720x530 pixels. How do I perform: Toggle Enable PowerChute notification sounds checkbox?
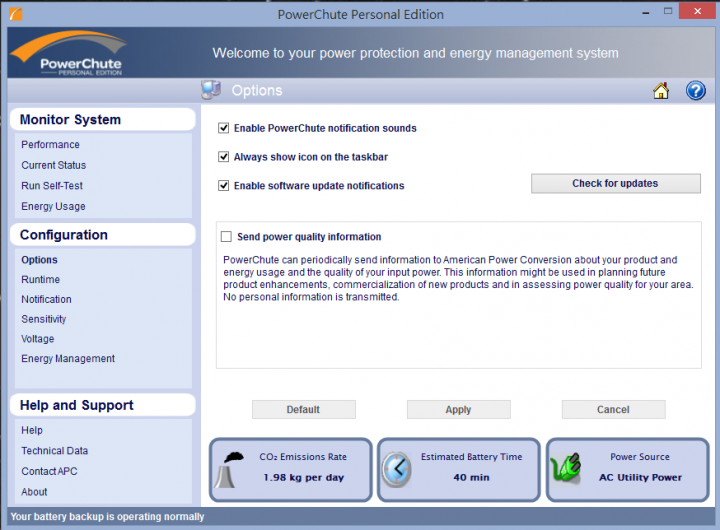224,128
